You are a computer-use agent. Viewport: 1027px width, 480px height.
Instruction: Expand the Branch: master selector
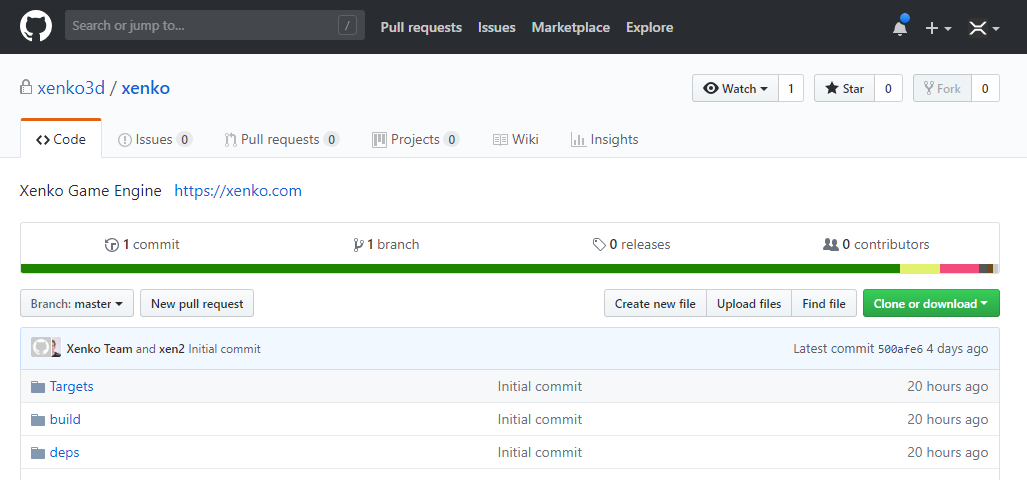pyautogui.click(x=76, y=304)
